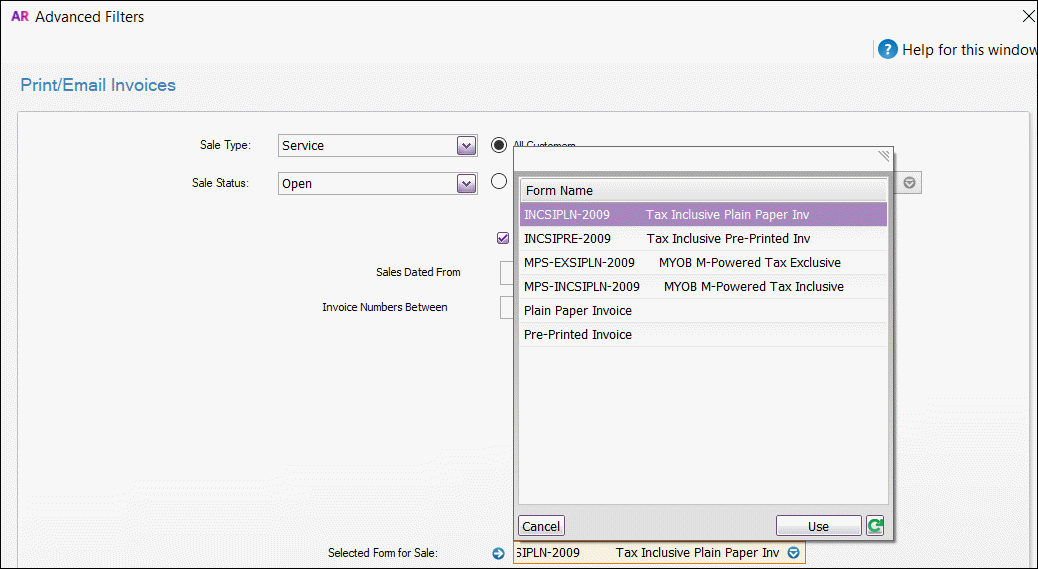Click the Invoice Numbers Between input box
Viewport: 1038px width, 569px height.
[506, 307]
